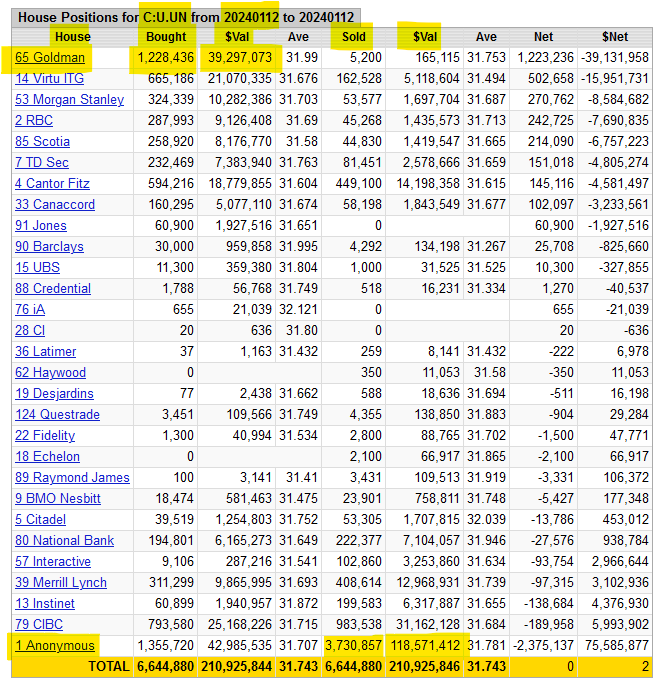
Task: Select Anonymous sold value 3,730,857
Action: [x=353, y=645]
